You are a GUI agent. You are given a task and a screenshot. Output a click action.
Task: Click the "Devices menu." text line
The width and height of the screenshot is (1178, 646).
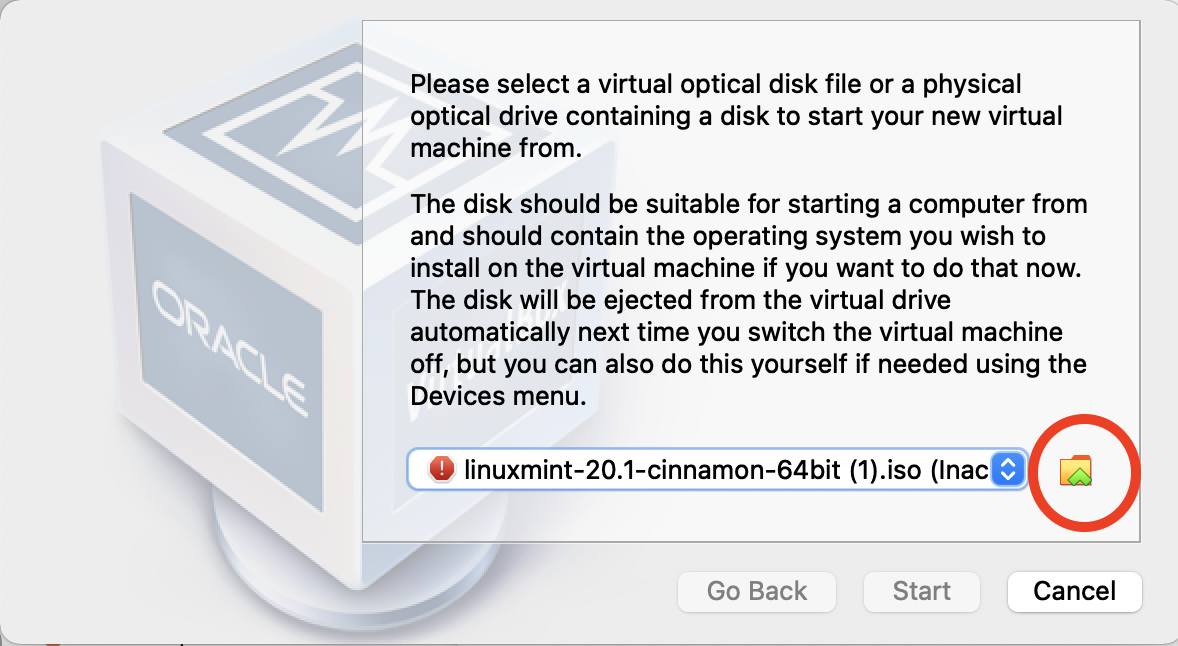tap(498, 396)
